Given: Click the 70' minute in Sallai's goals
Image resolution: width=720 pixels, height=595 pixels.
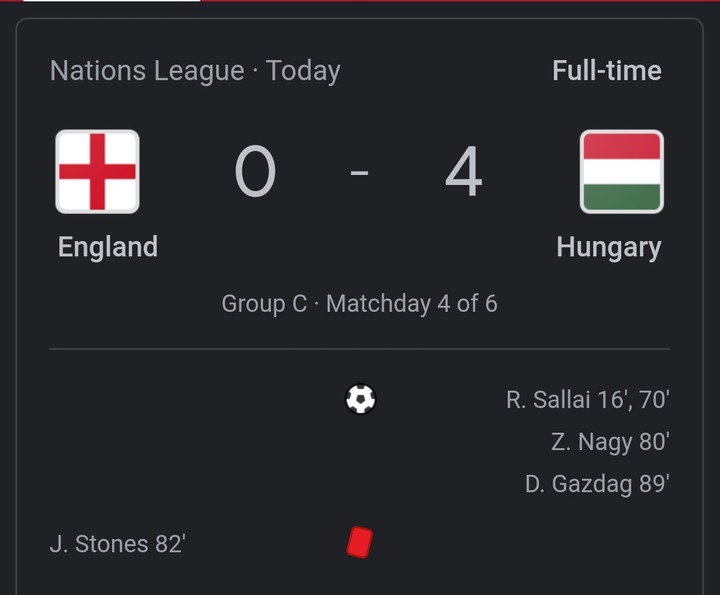Looking at the screenshot, I should click(654, 399).
